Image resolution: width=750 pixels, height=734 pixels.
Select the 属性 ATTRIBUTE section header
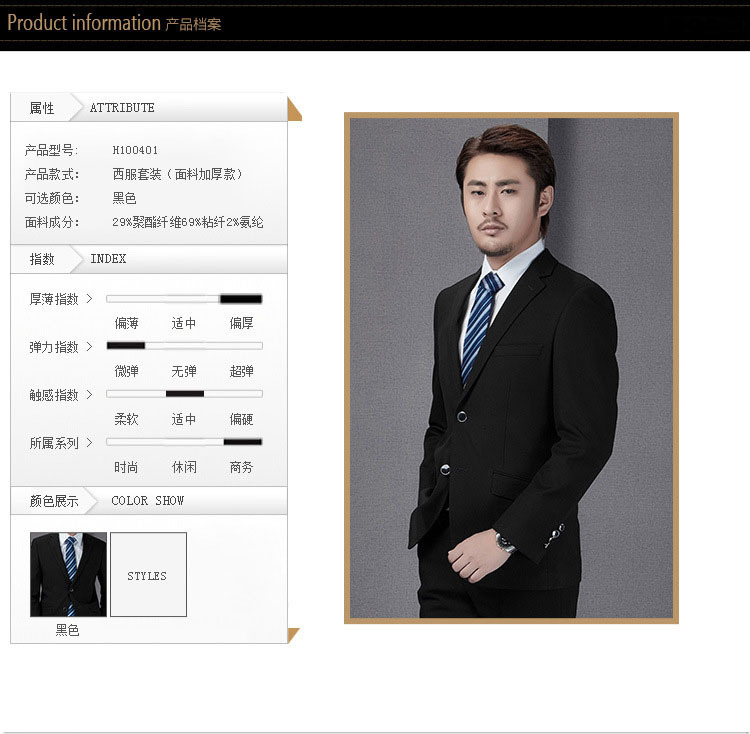click(x=149, y=107)
